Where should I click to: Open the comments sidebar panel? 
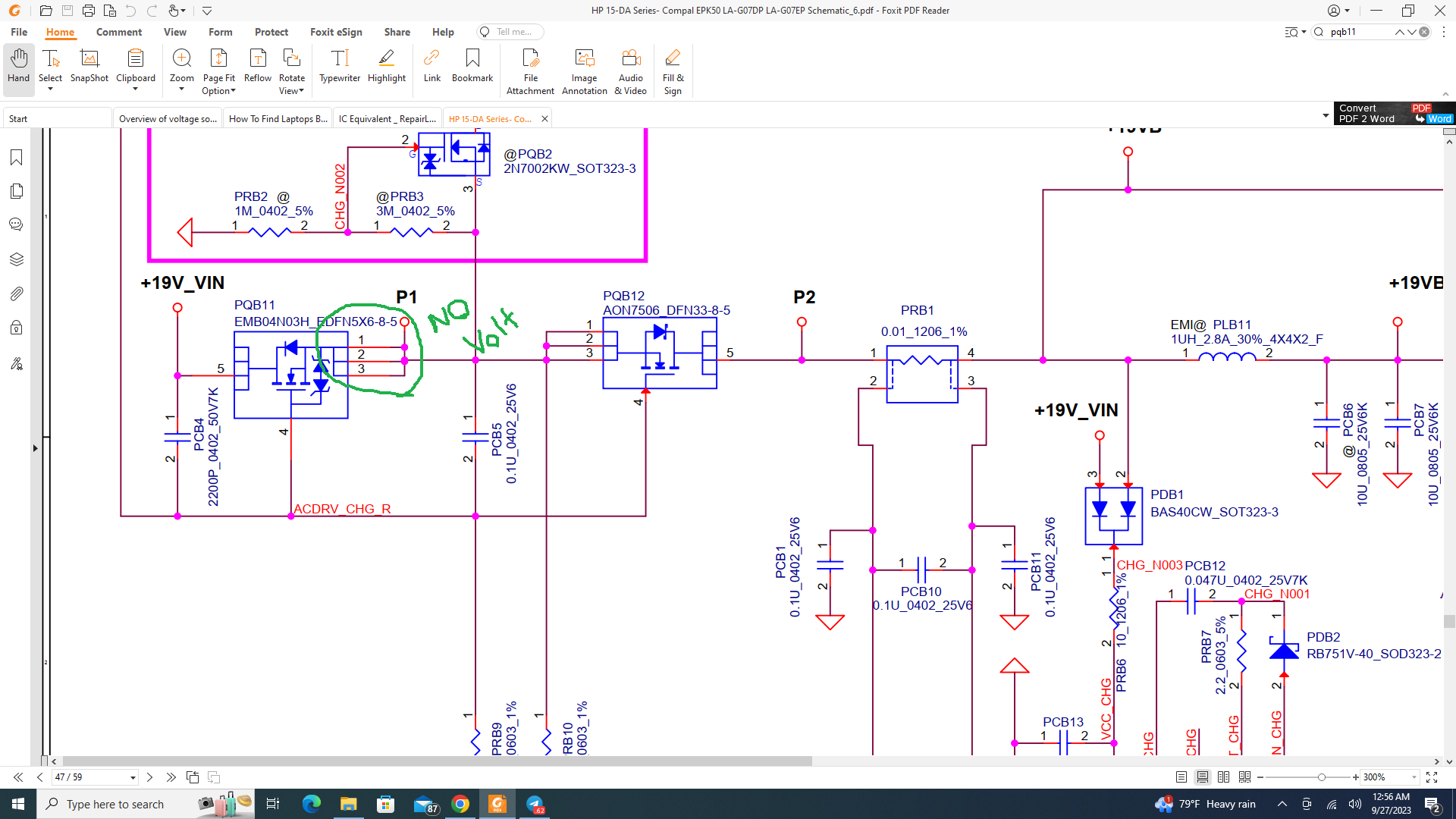[17, 225]
